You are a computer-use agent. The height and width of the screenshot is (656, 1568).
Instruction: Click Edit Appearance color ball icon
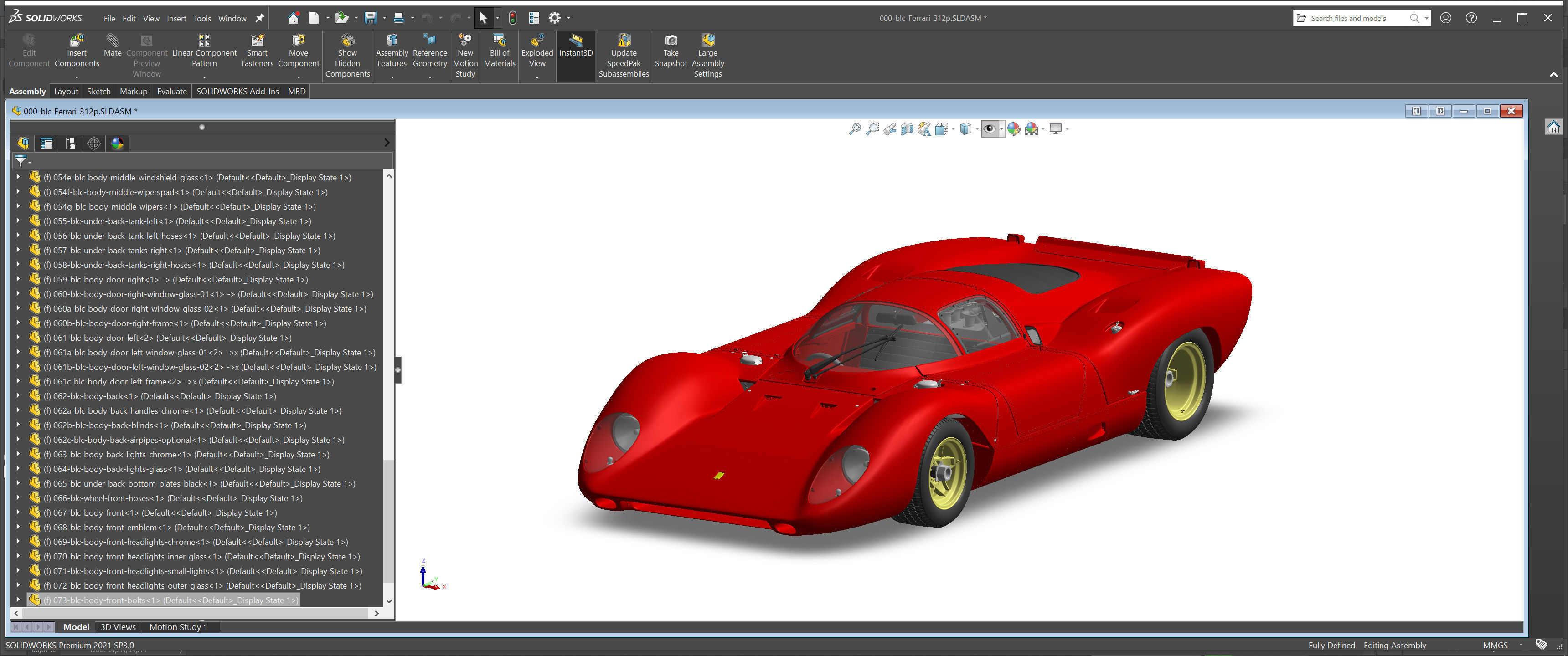tap(1013, 129)
